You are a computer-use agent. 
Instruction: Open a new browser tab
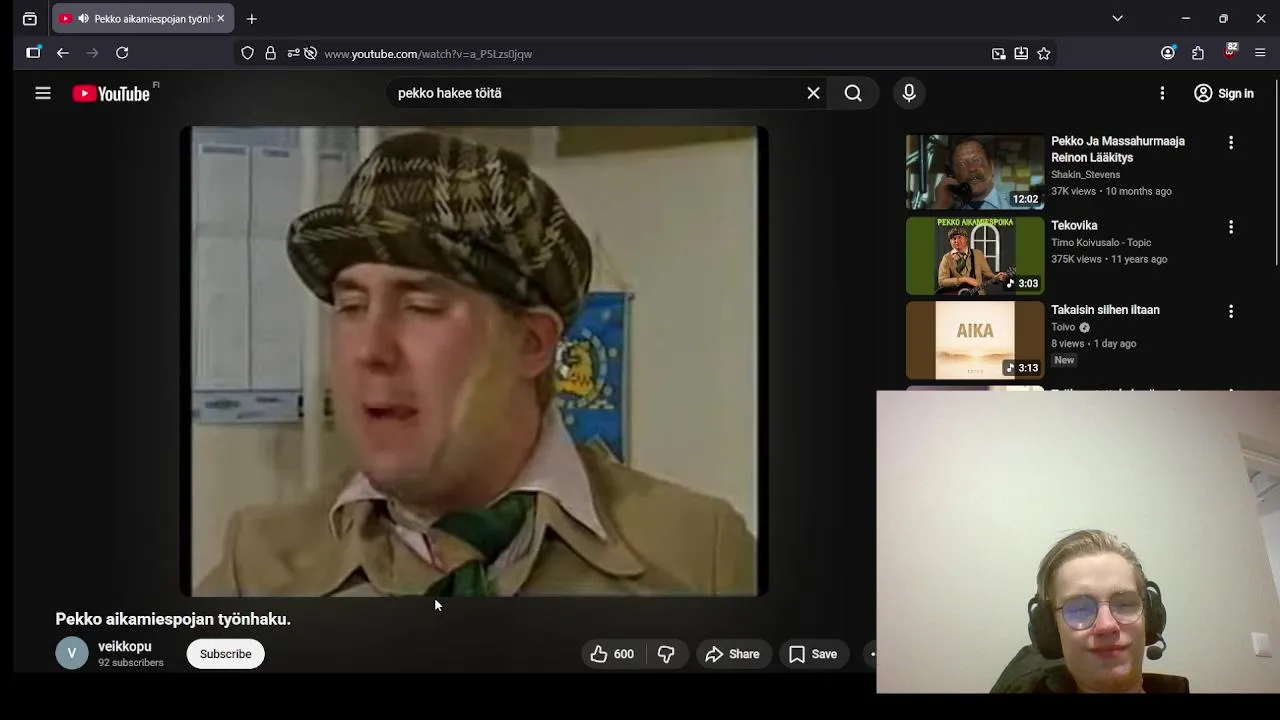click(x=252, y=19)
